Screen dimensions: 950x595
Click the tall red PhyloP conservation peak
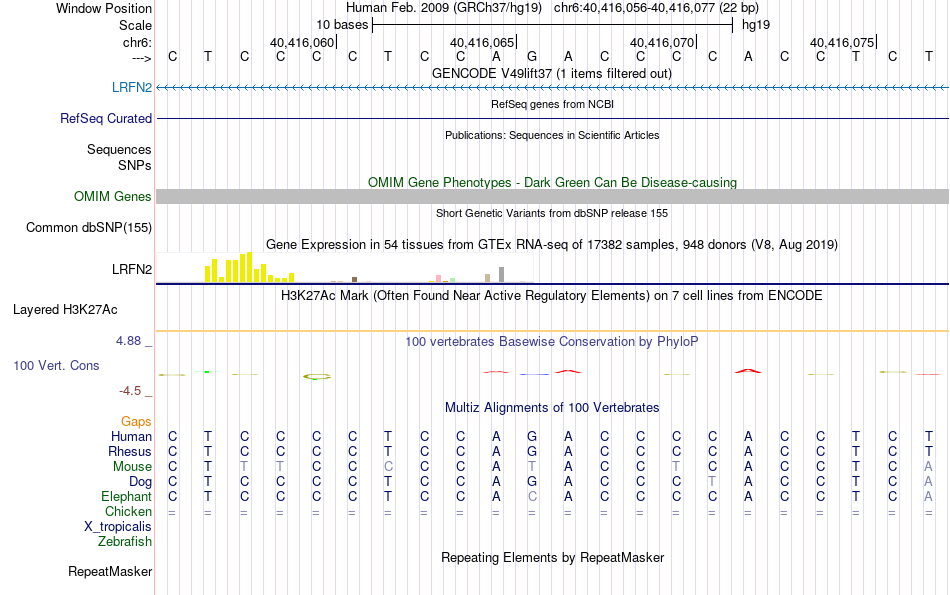pyautogui.click(x=748, y=370)
